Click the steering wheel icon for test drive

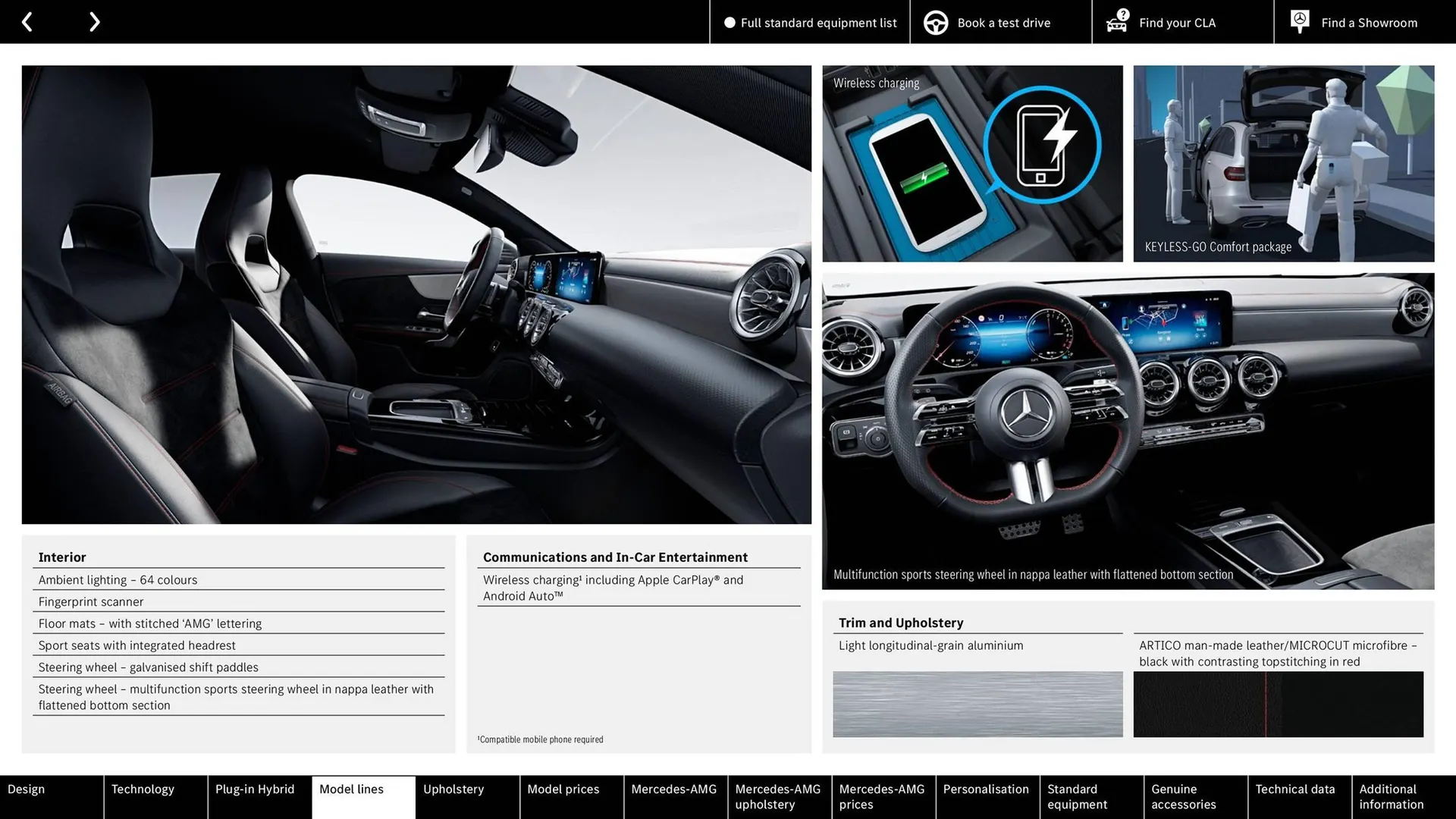pyautogui.click(x=935, y=22)
